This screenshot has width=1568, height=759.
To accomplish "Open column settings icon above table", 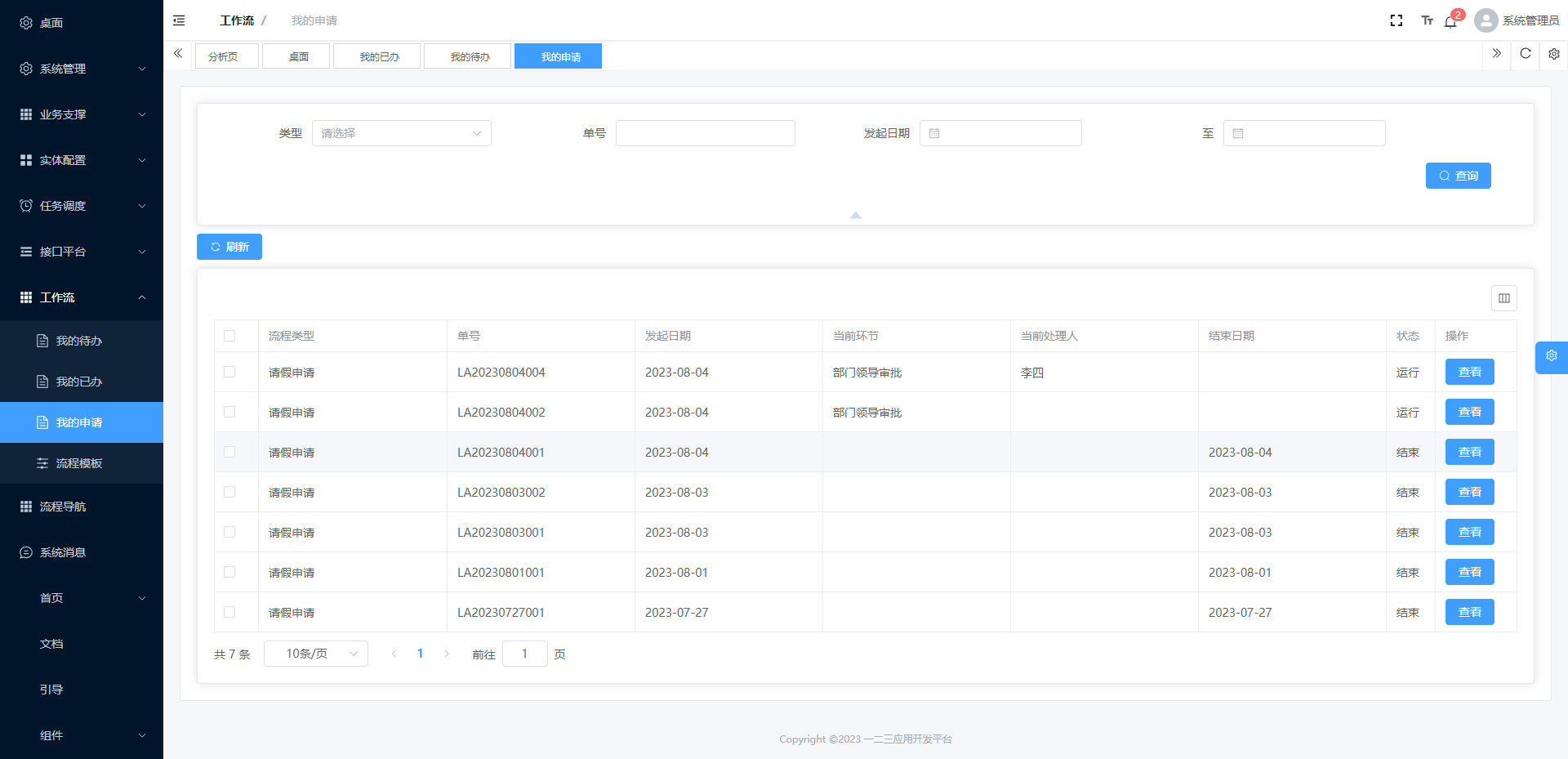I will (x=1504, y=298).
